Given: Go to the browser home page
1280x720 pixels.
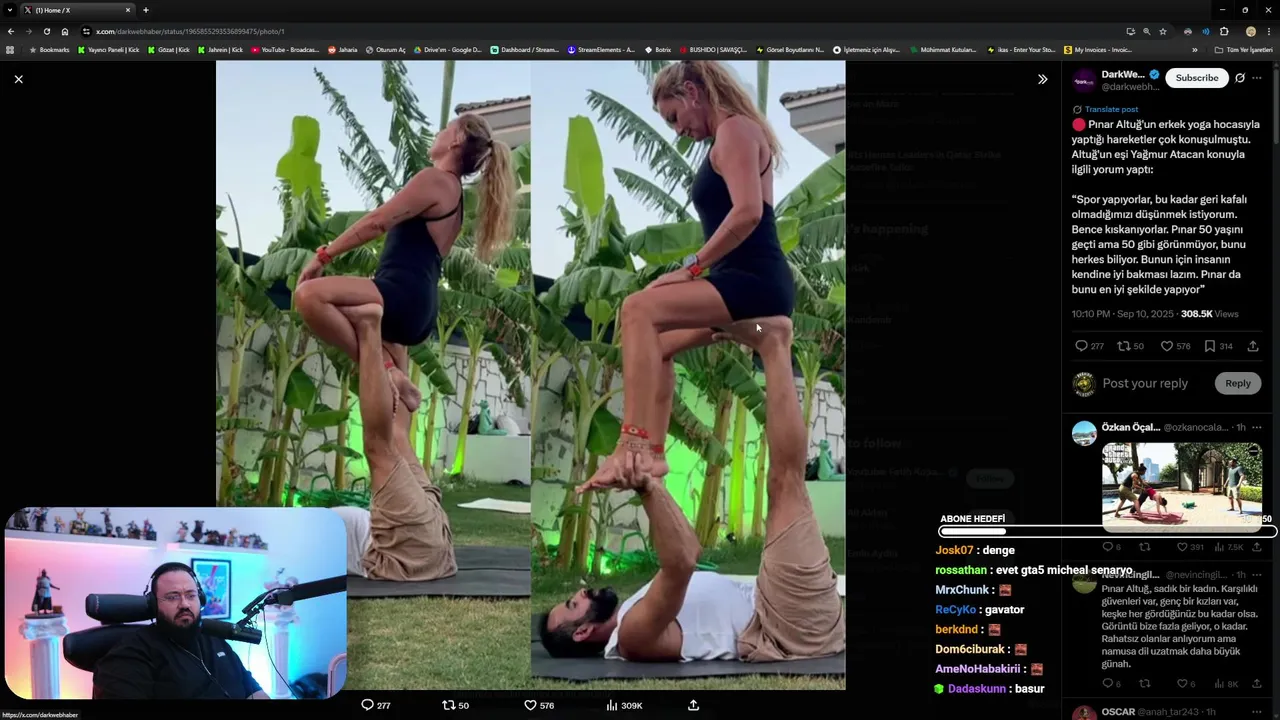Looking at the screenshot, I should click(x=65, y=31).
